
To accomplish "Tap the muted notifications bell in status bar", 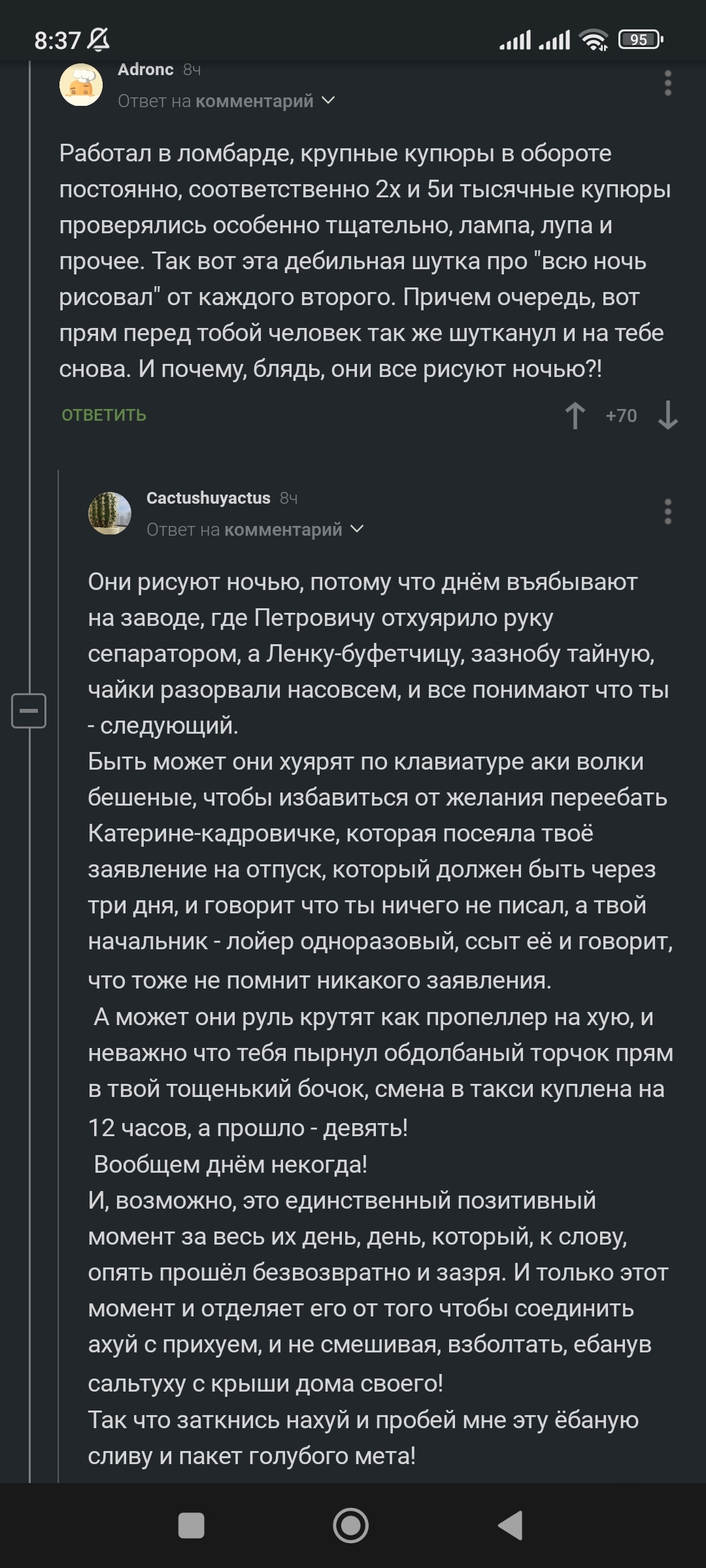I will (x=98, y=41).
